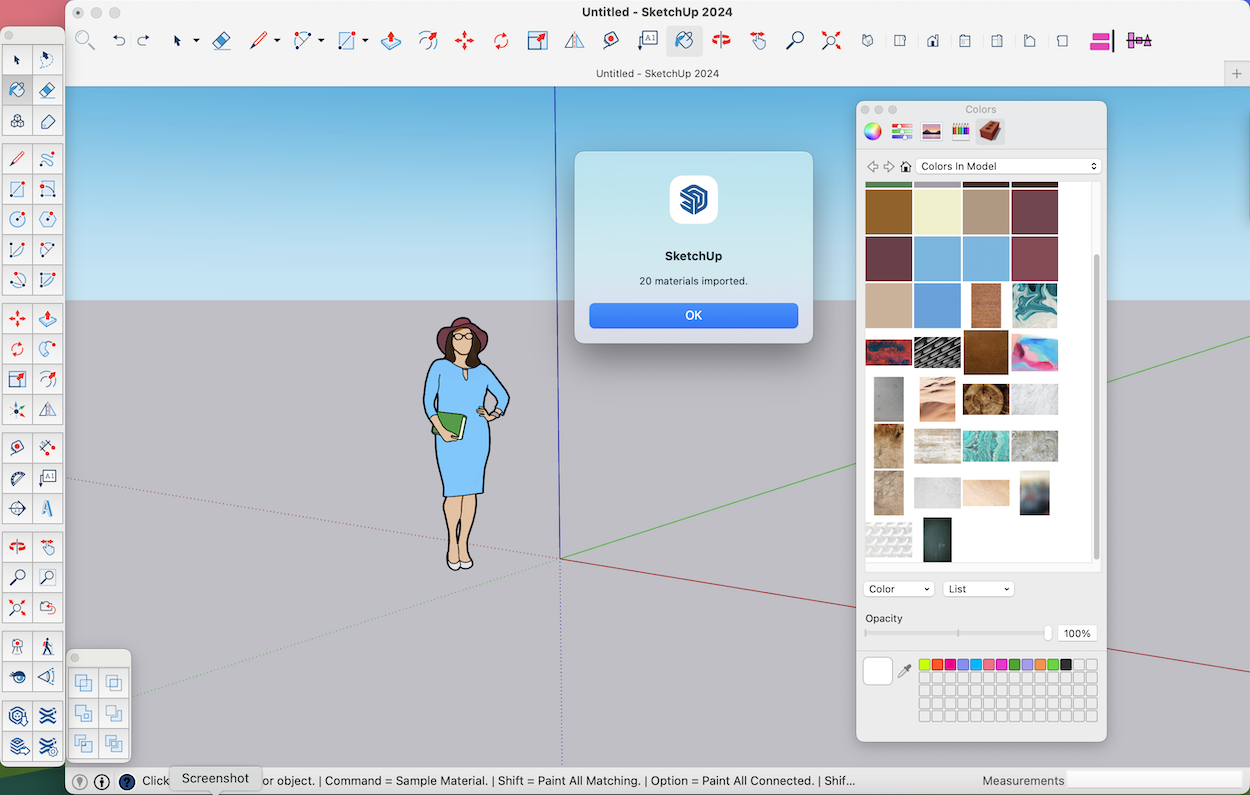The image size is (1250, 795).
Task: Pick the Walk tool in left palette
Action: (47, 646)
